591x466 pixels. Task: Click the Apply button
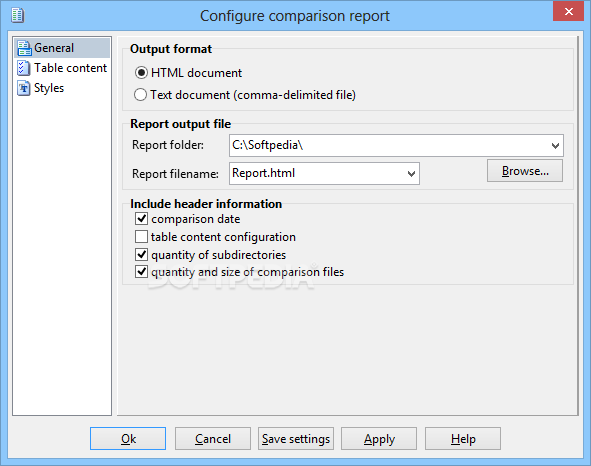[379, 438]
